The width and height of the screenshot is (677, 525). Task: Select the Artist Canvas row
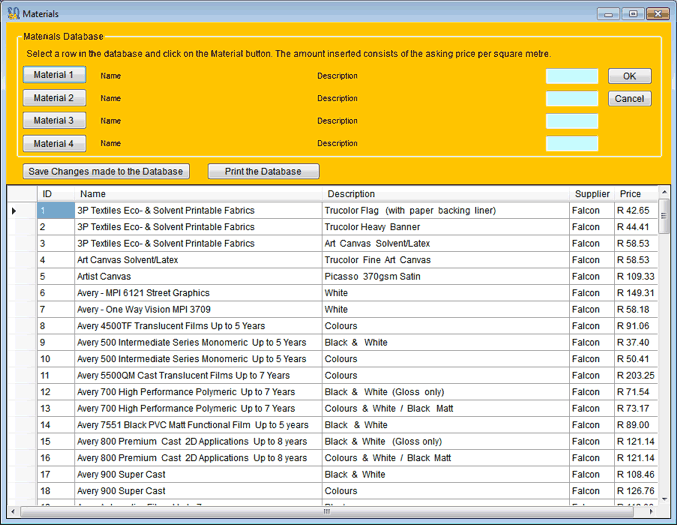(198, 276)
